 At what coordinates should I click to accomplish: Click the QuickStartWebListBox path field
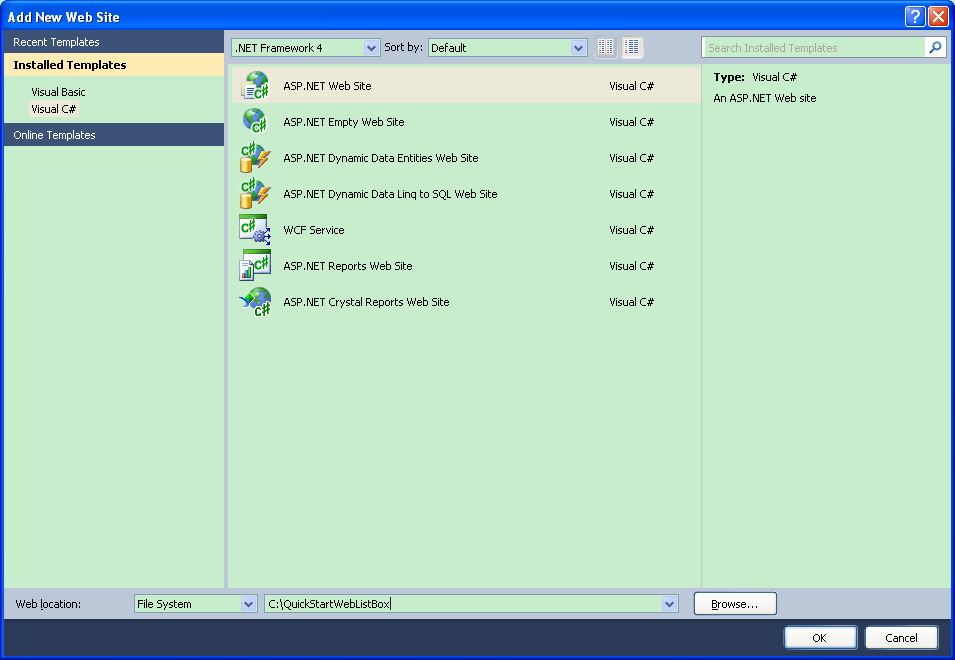tap(460, 603)
